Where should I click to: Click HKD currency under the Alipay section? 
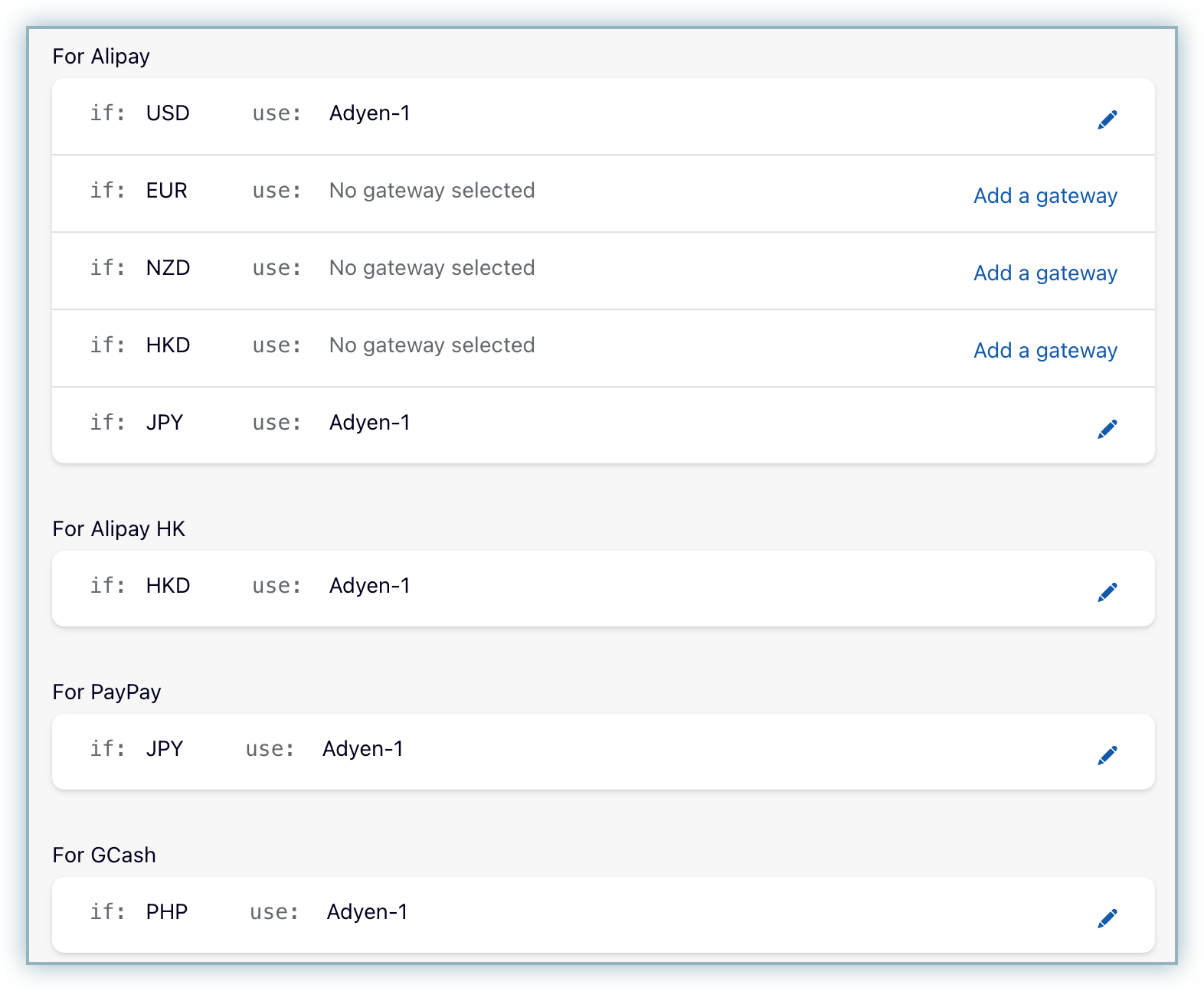[168, 345]
